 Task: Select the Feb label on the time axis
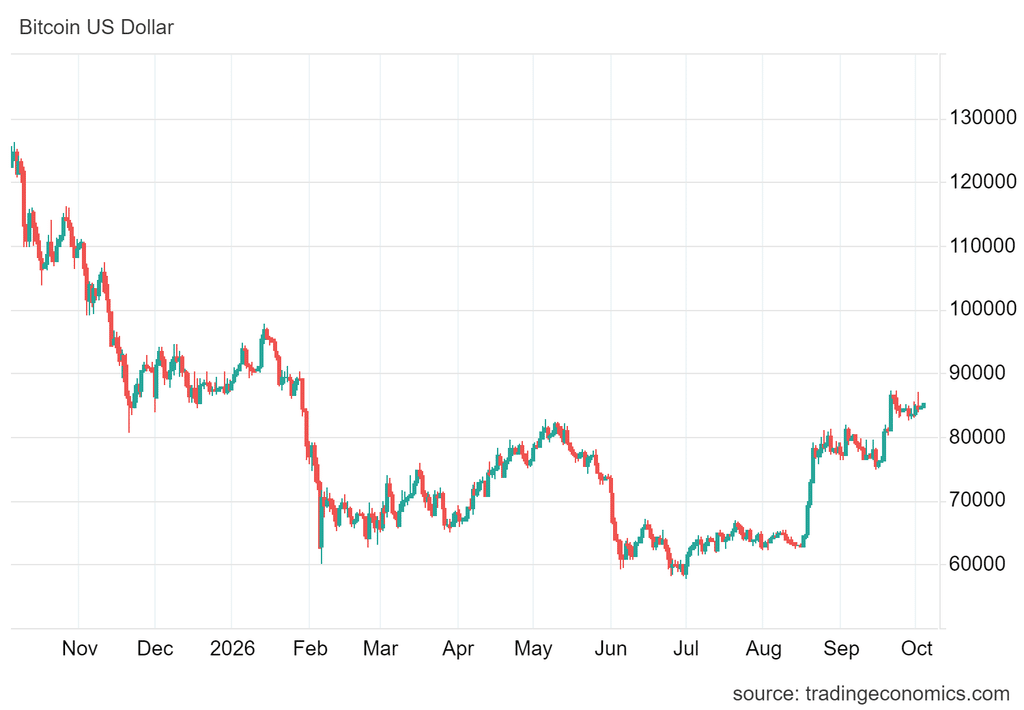[310, 648]
